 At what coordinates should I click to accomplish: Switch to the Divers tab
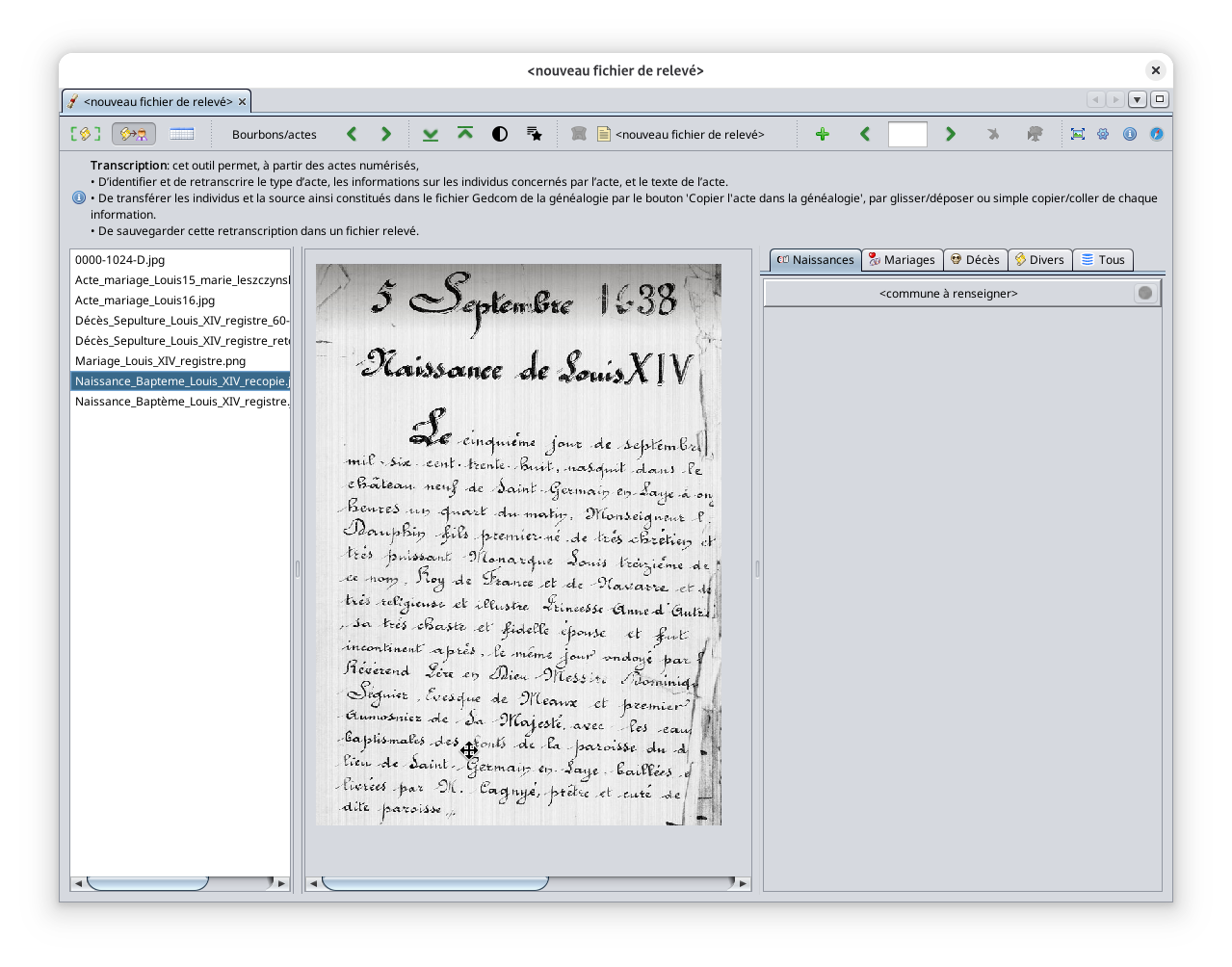[1039, 260]
